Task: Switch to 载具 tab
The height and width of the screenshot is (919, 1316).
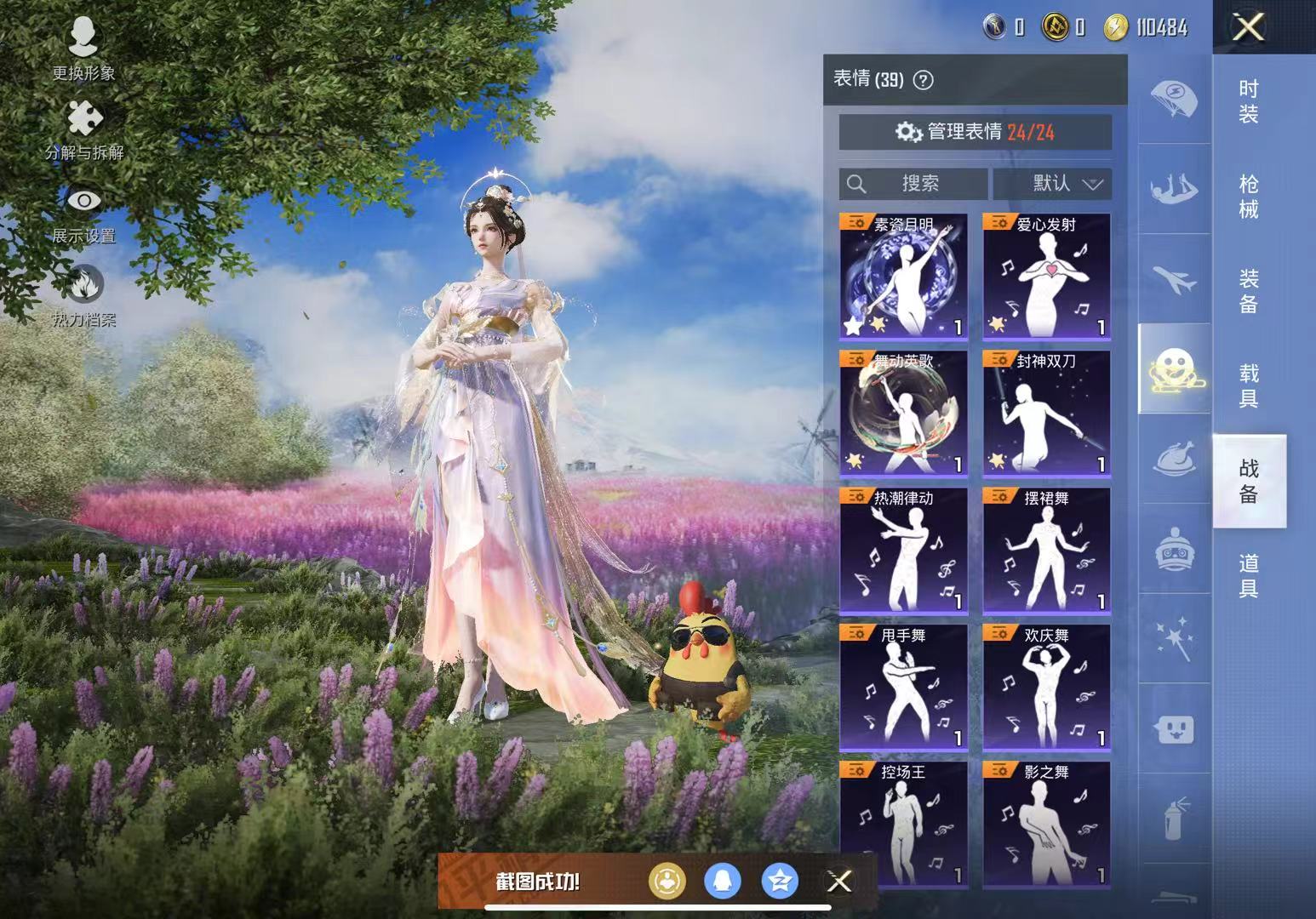Action: click(x=1249, y=386)
